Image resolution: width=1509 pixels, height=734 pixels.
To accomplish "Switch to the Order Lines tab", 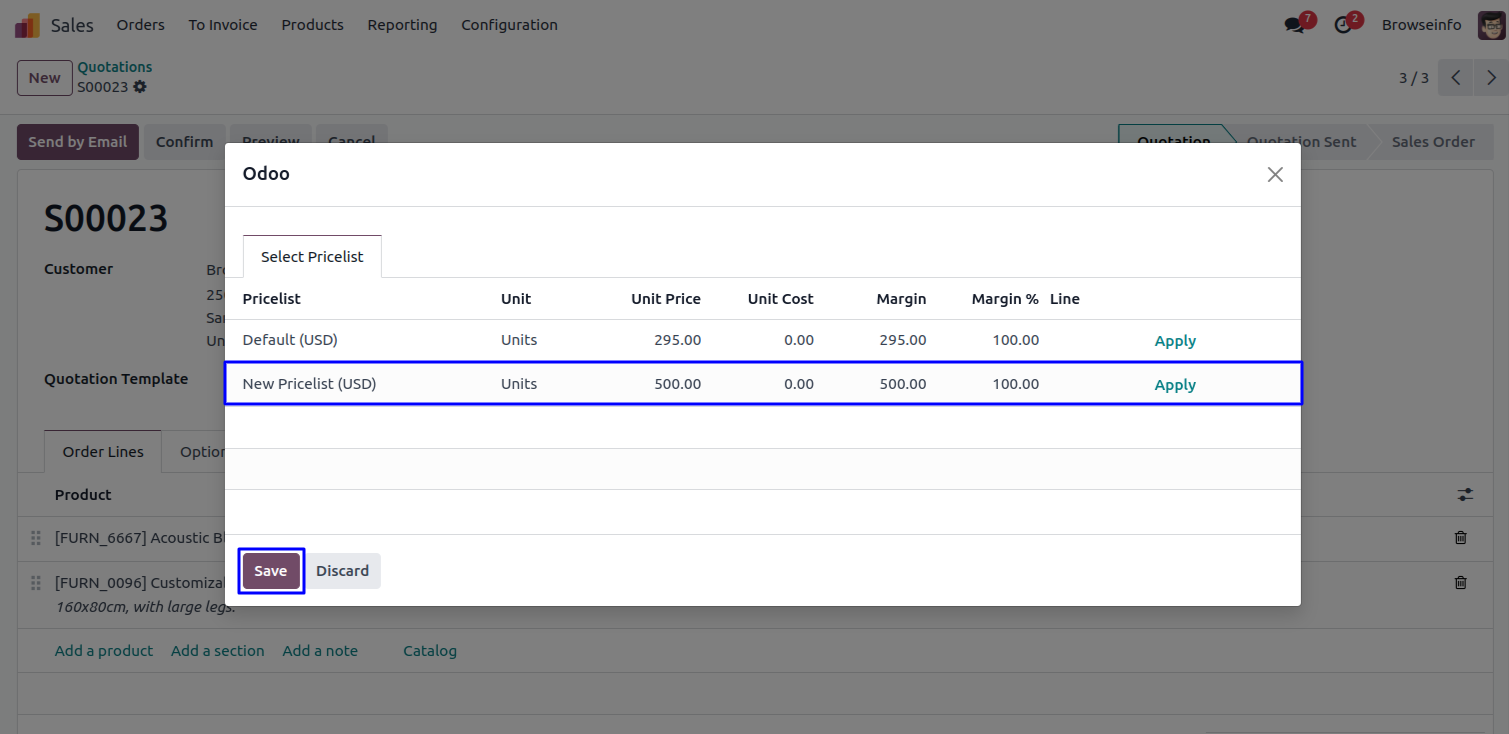I will pyautogui.click(x=103, y=452).
